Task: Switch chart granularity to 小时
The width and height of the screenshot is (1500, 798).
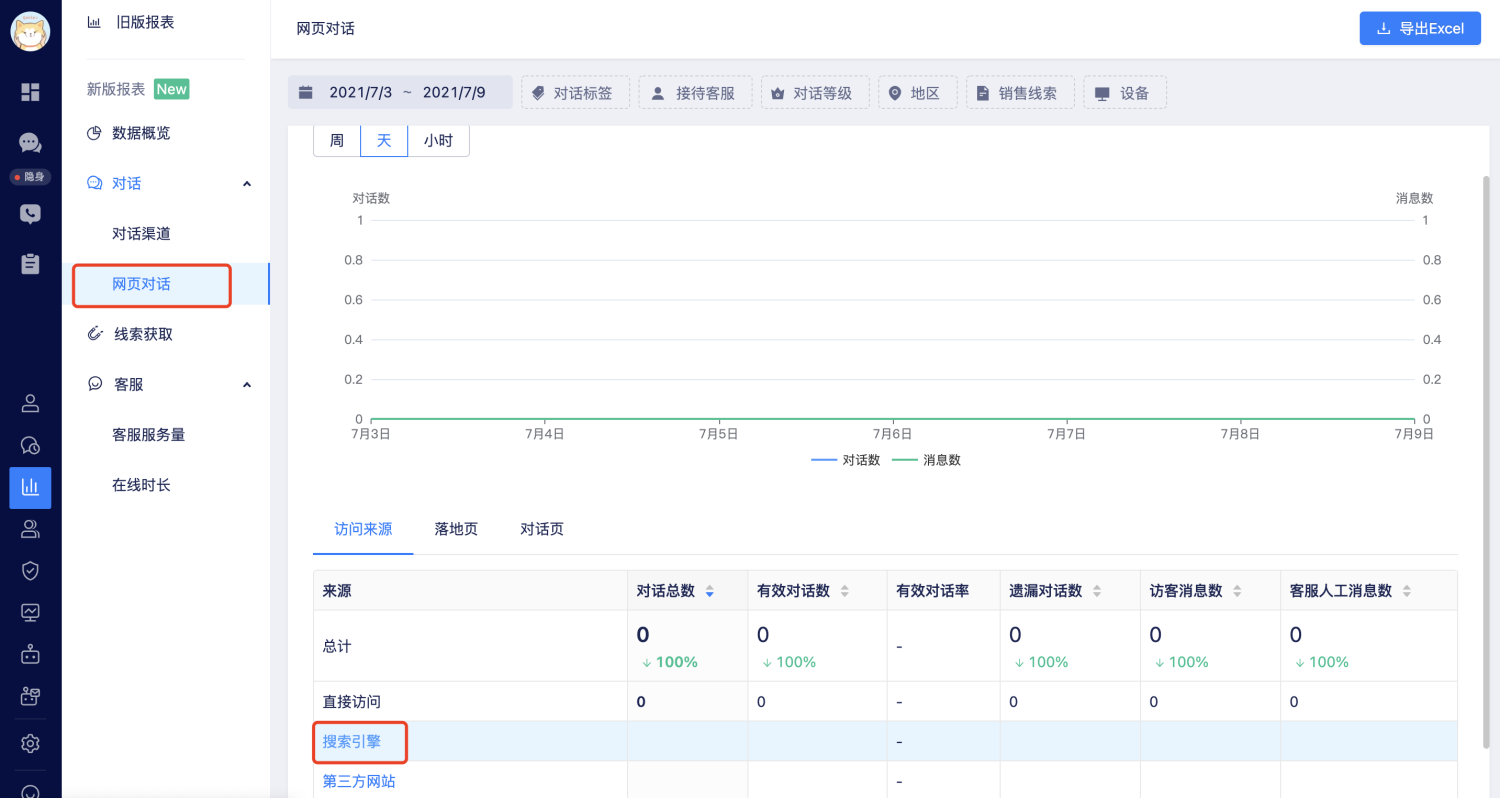Action: coord(438,141)
